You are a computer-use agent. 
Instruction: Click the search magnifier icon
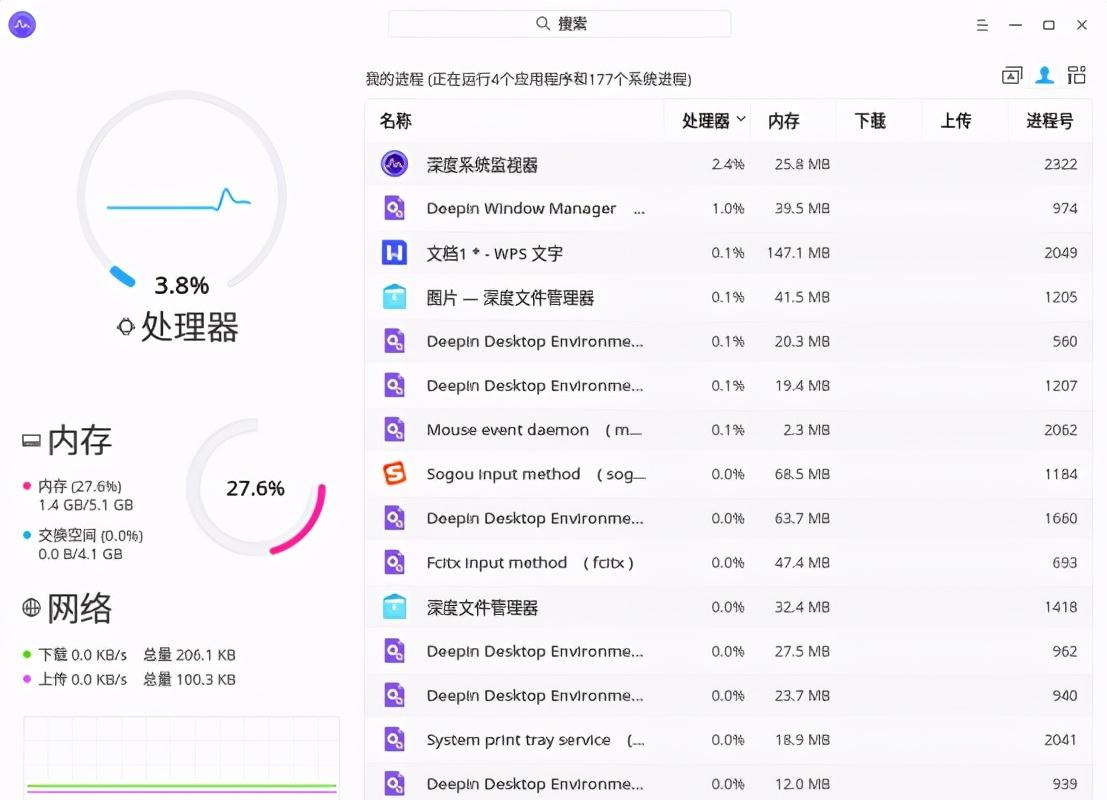pos(542,23)
